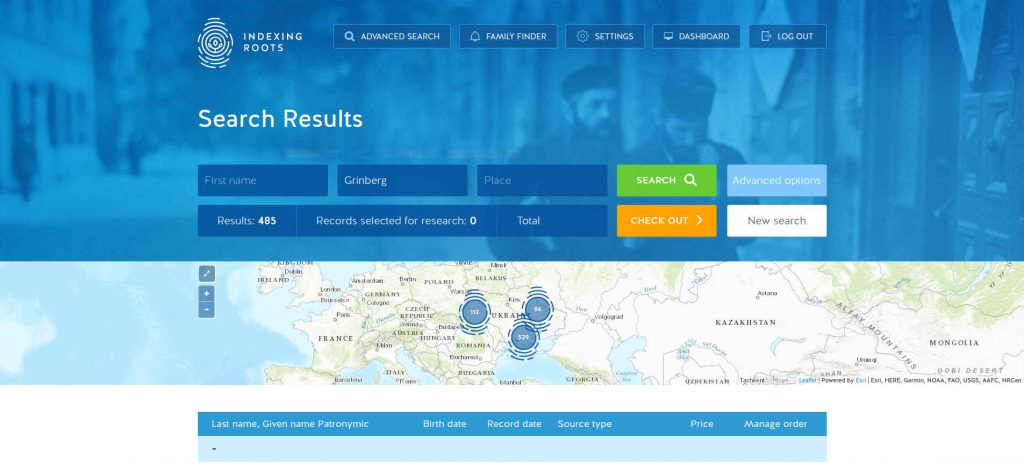Toggle the map fullscreen expand icon

click(206, 273)
